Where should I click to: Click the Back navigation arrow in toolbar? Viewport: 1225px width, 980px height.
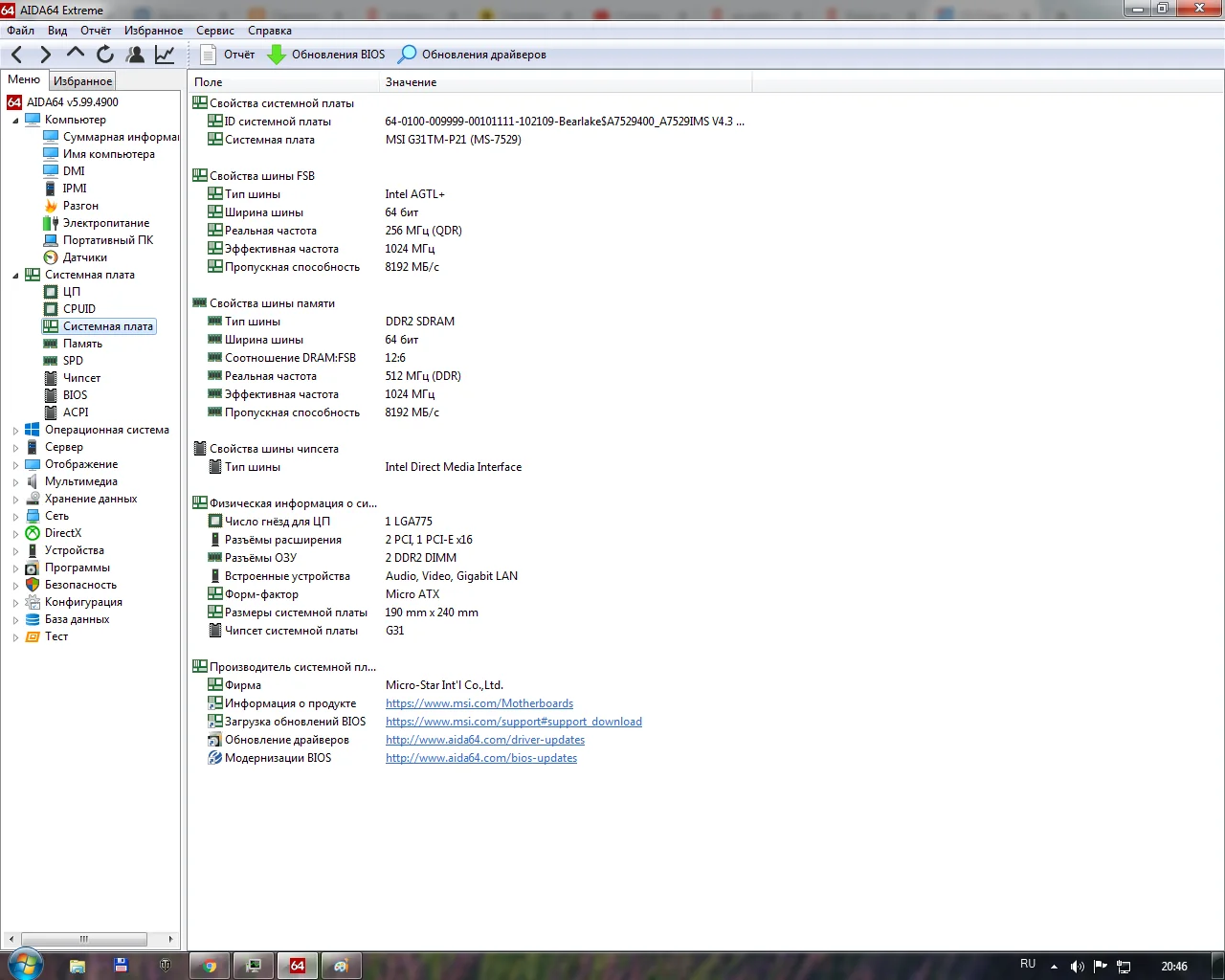[17, 55]
